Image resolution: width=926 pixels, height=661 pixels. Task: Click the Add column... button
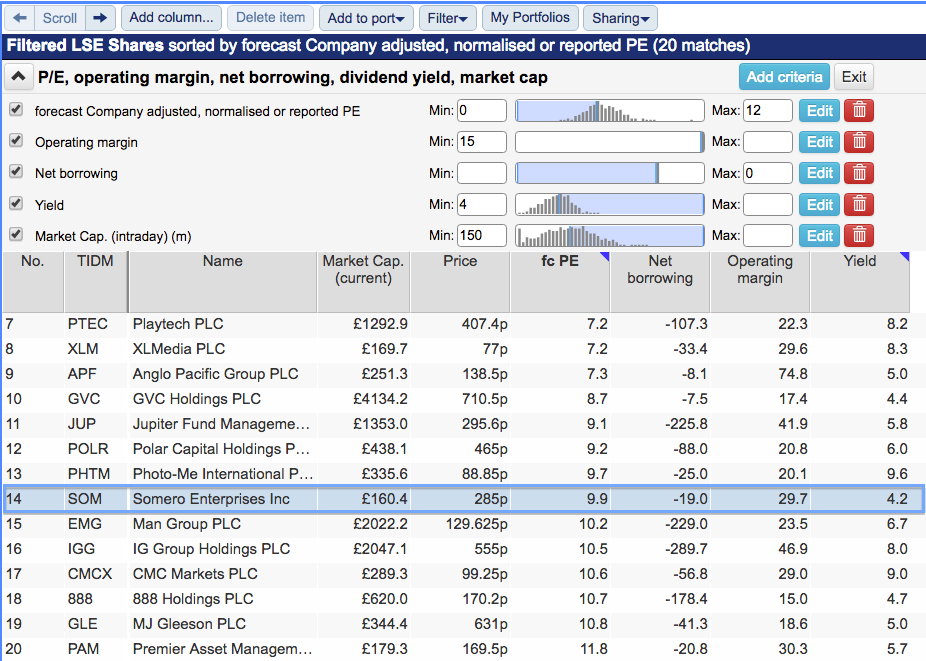point(171,18)
